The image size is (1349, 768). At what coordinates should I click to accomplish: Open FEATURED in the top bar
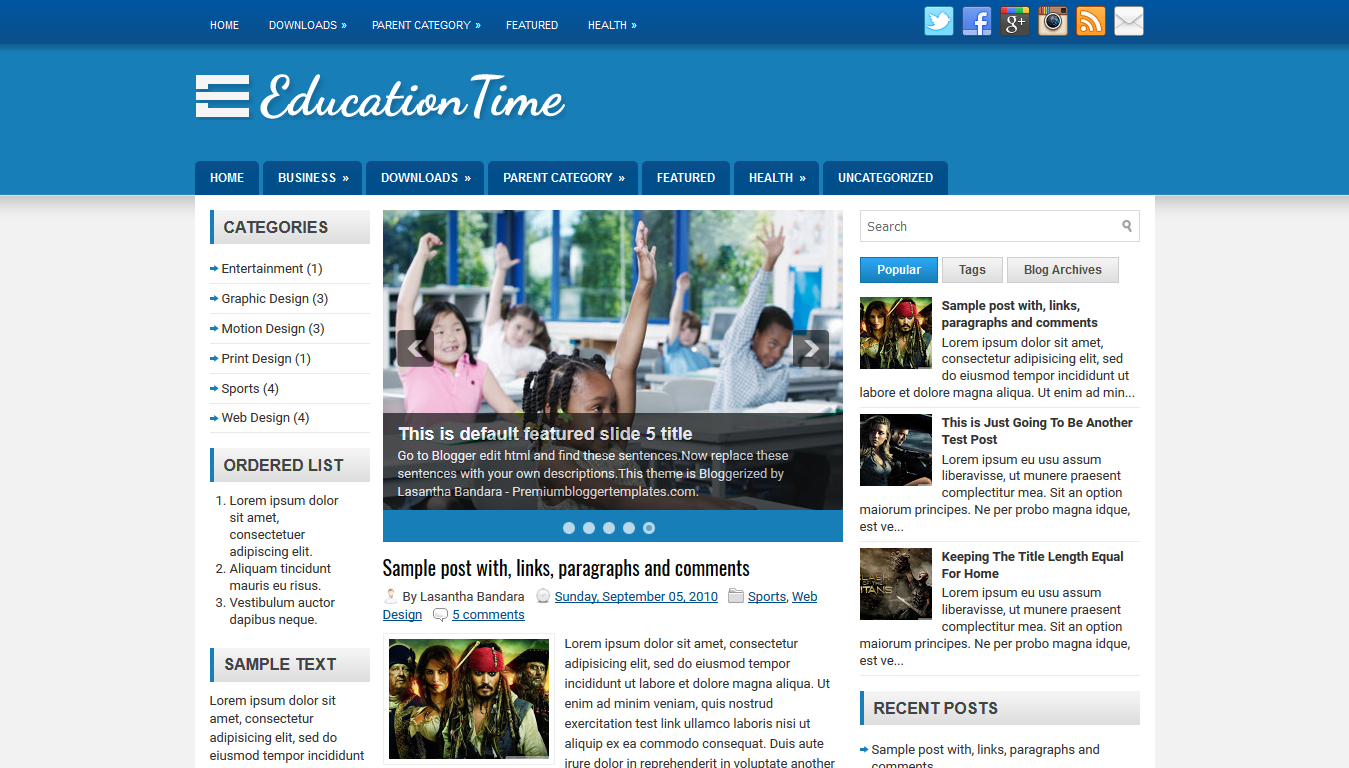[532, 25]
